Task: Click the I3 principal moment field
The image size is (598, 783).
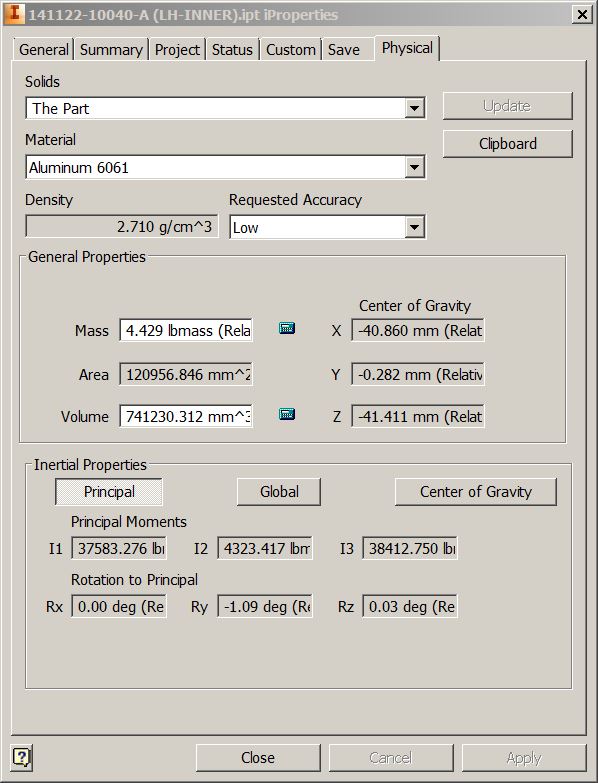Action: click(x=410, y=548)
